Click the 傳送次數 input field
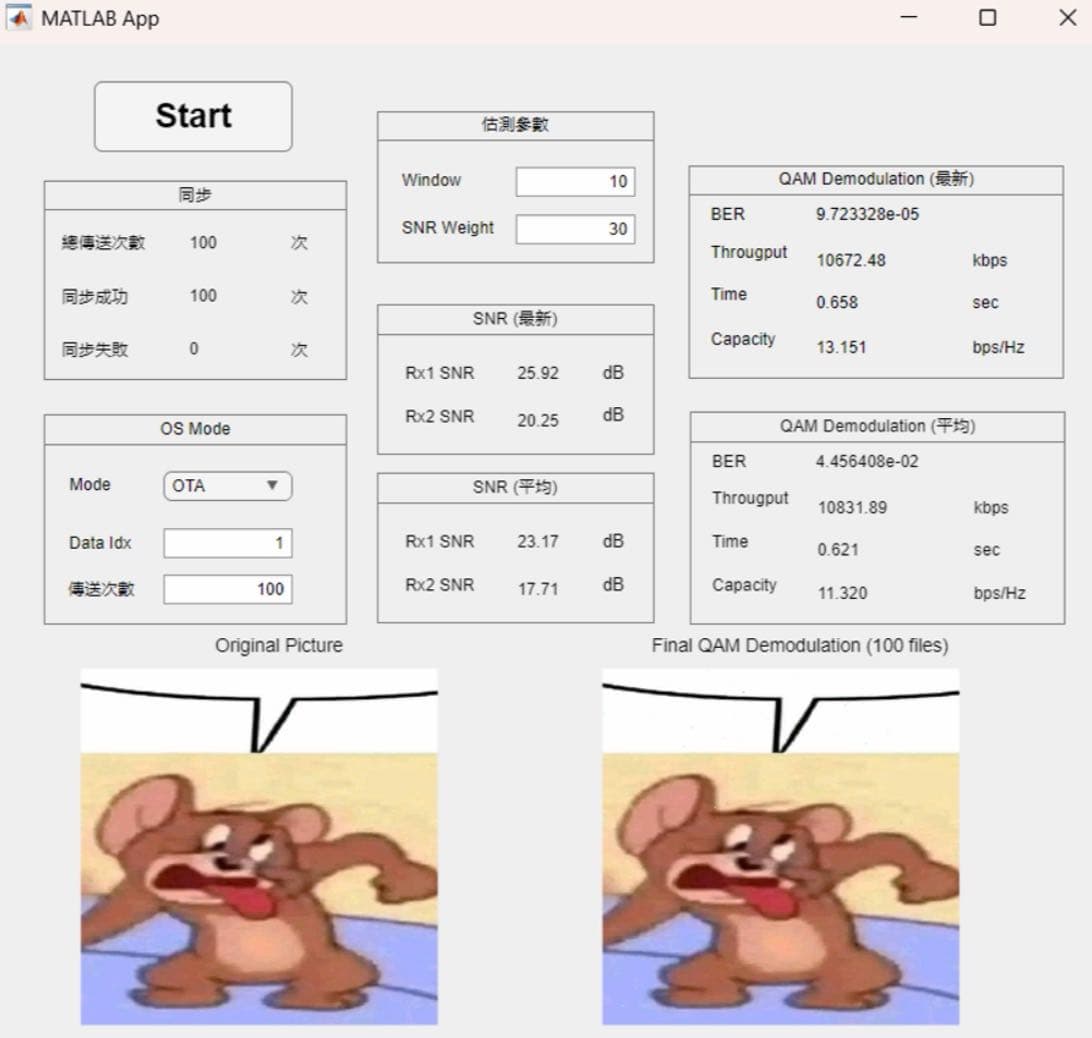 [228, 589]
